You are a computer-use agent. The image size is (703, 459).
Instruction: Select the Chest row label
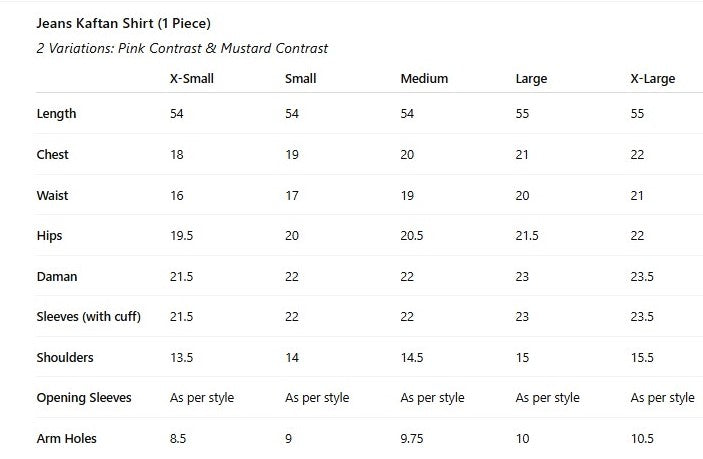(x=52, y=155)
